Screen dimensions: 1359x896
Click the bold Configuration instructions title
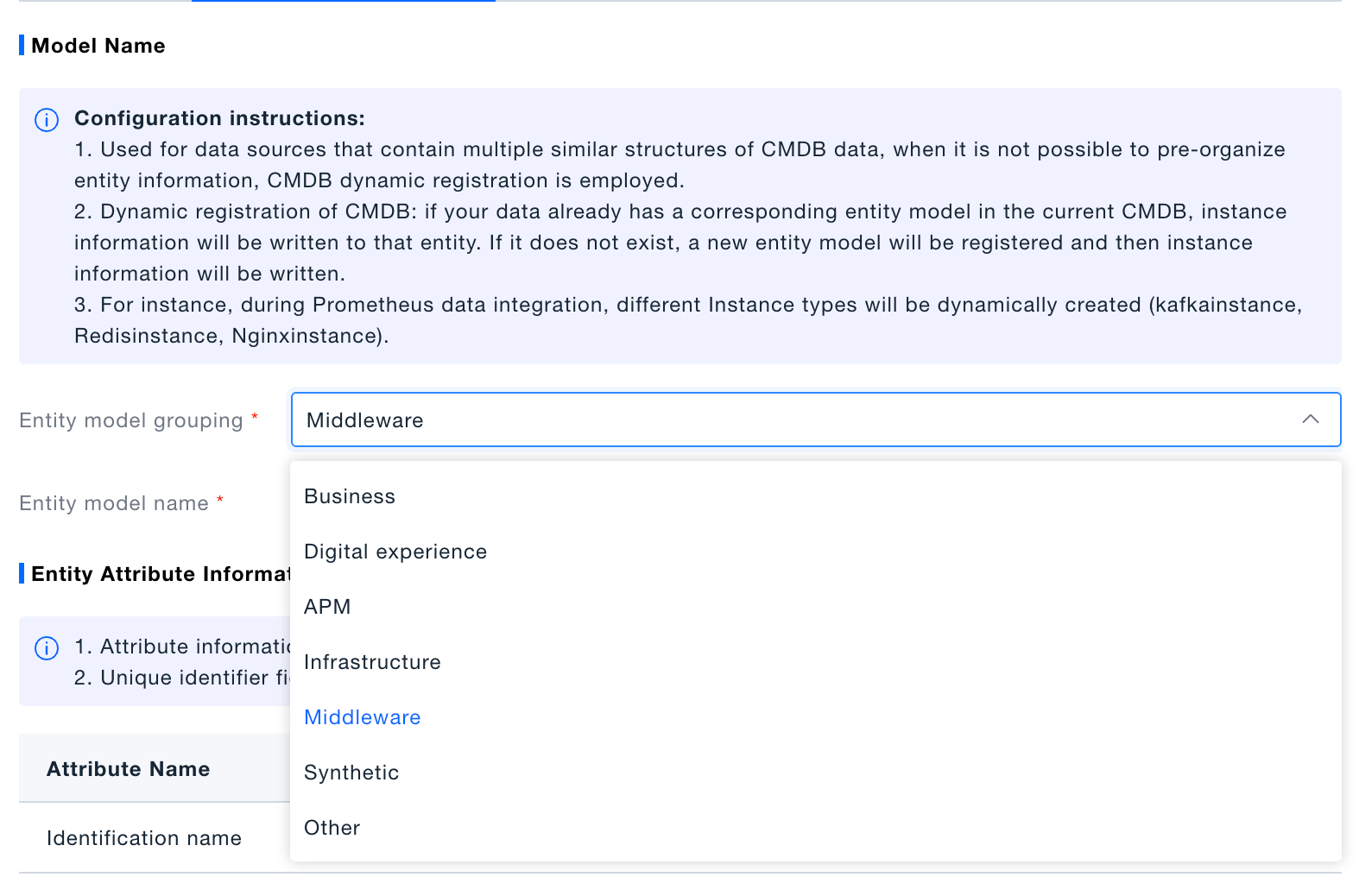coord(219,118)
